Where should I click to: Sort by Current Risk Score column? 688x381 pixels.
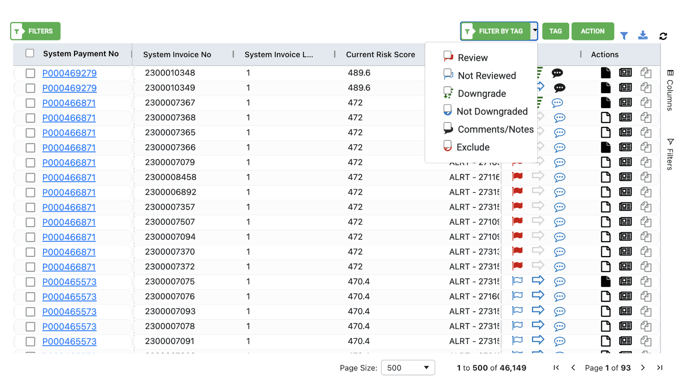[380, 54]
